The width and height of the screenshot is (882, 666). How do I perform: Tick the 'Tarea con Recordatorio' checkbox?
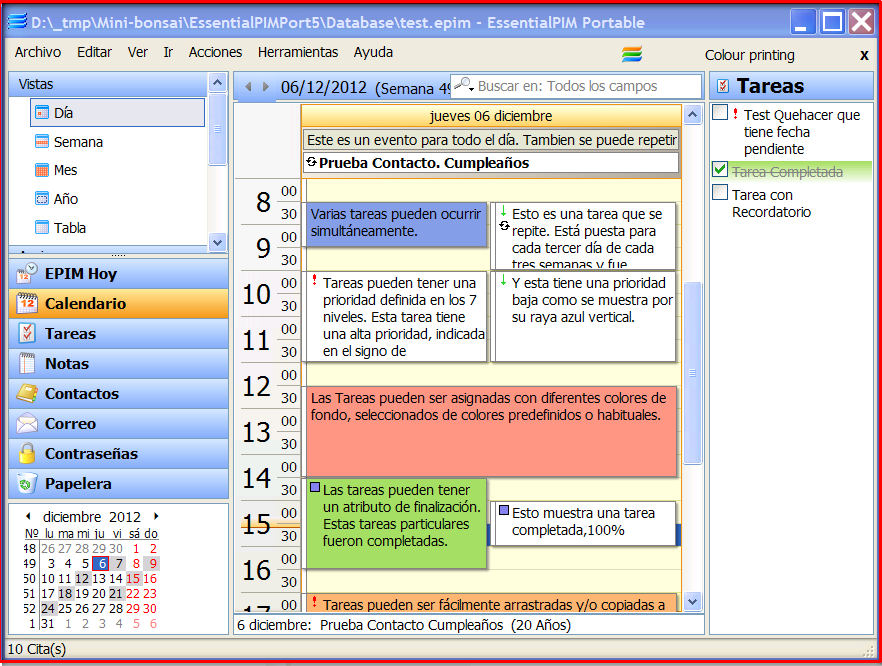(720, 193)
